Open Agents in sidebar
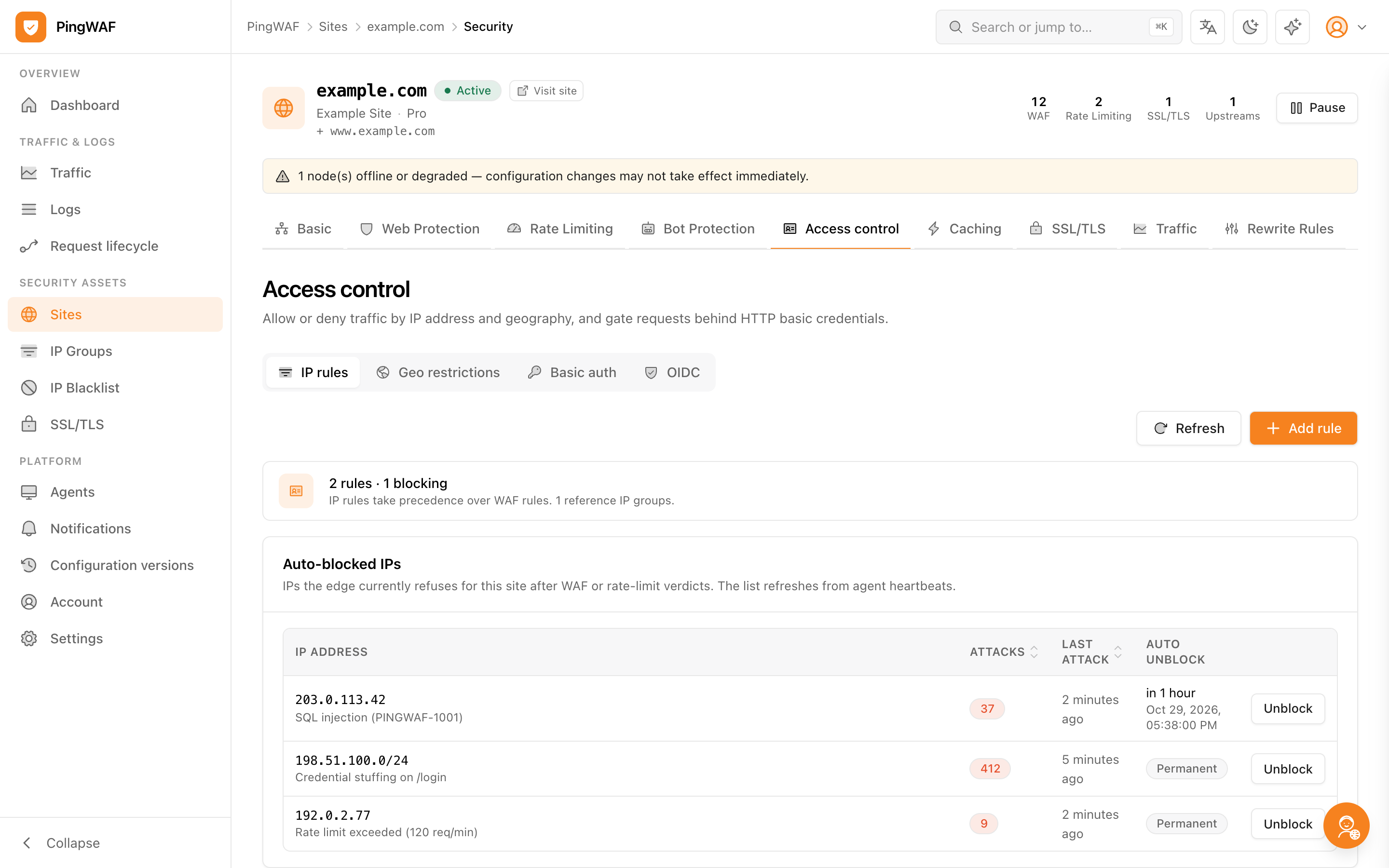The width and height of the screenshot is (1389, 868). (115, 492)
